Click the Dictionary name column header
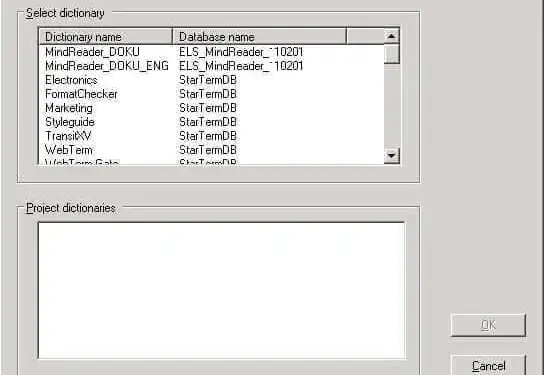The image size is (544, 375). 106,36
